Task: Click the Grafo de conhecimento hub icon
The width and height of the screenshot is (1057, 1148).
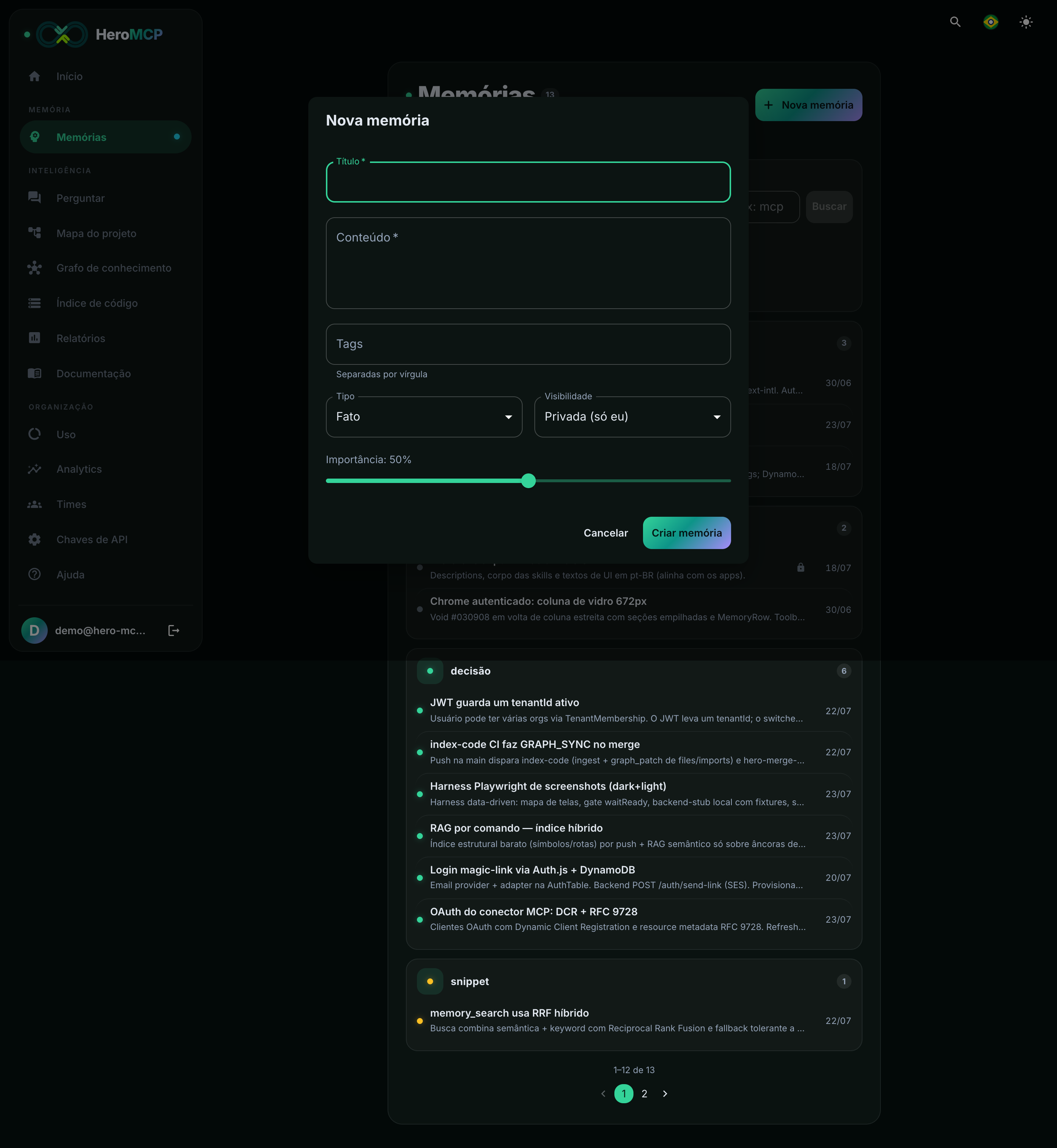Action: [x=34, y=268]
